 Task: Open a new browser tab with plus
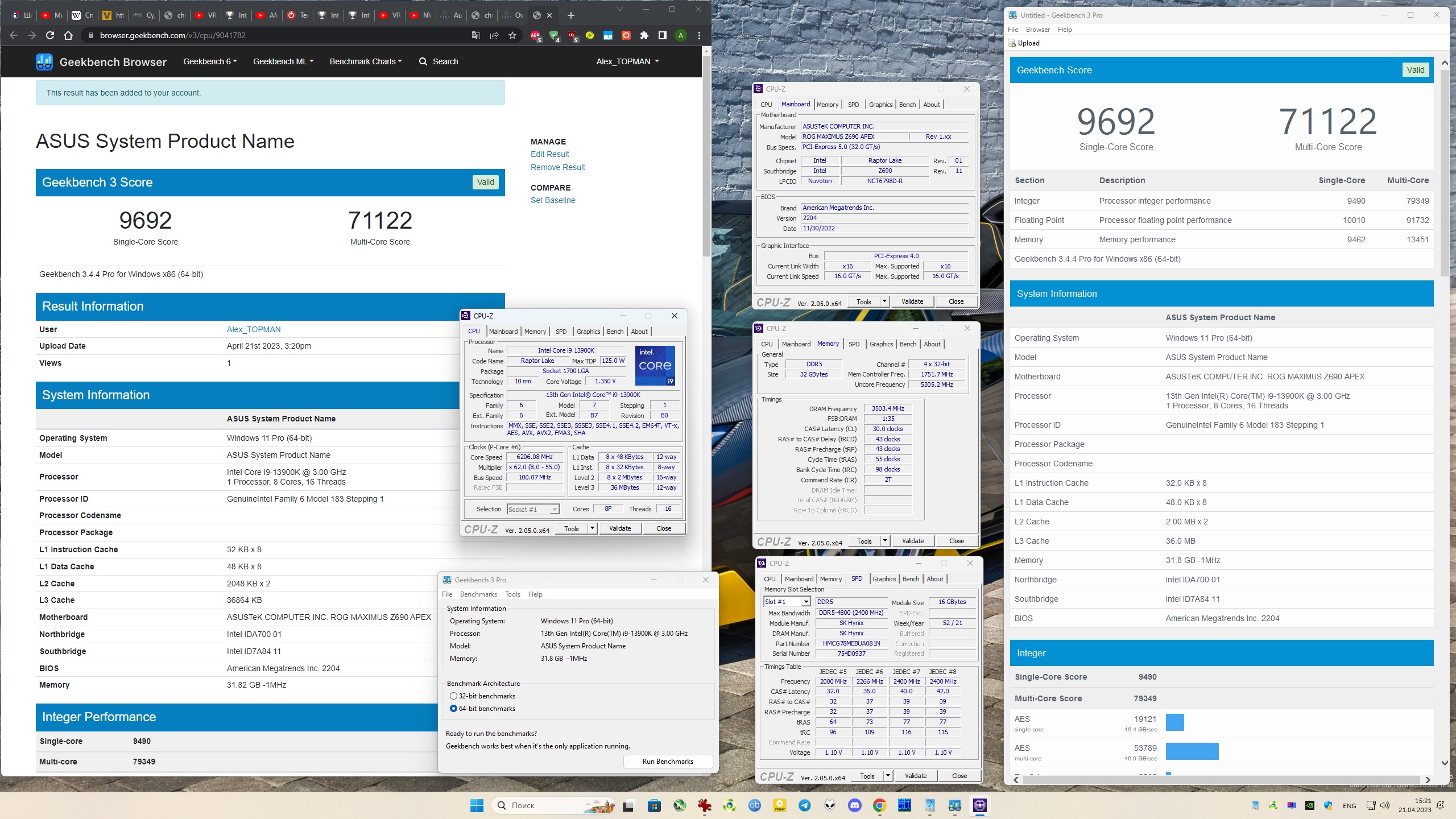(x=571, y=15)
